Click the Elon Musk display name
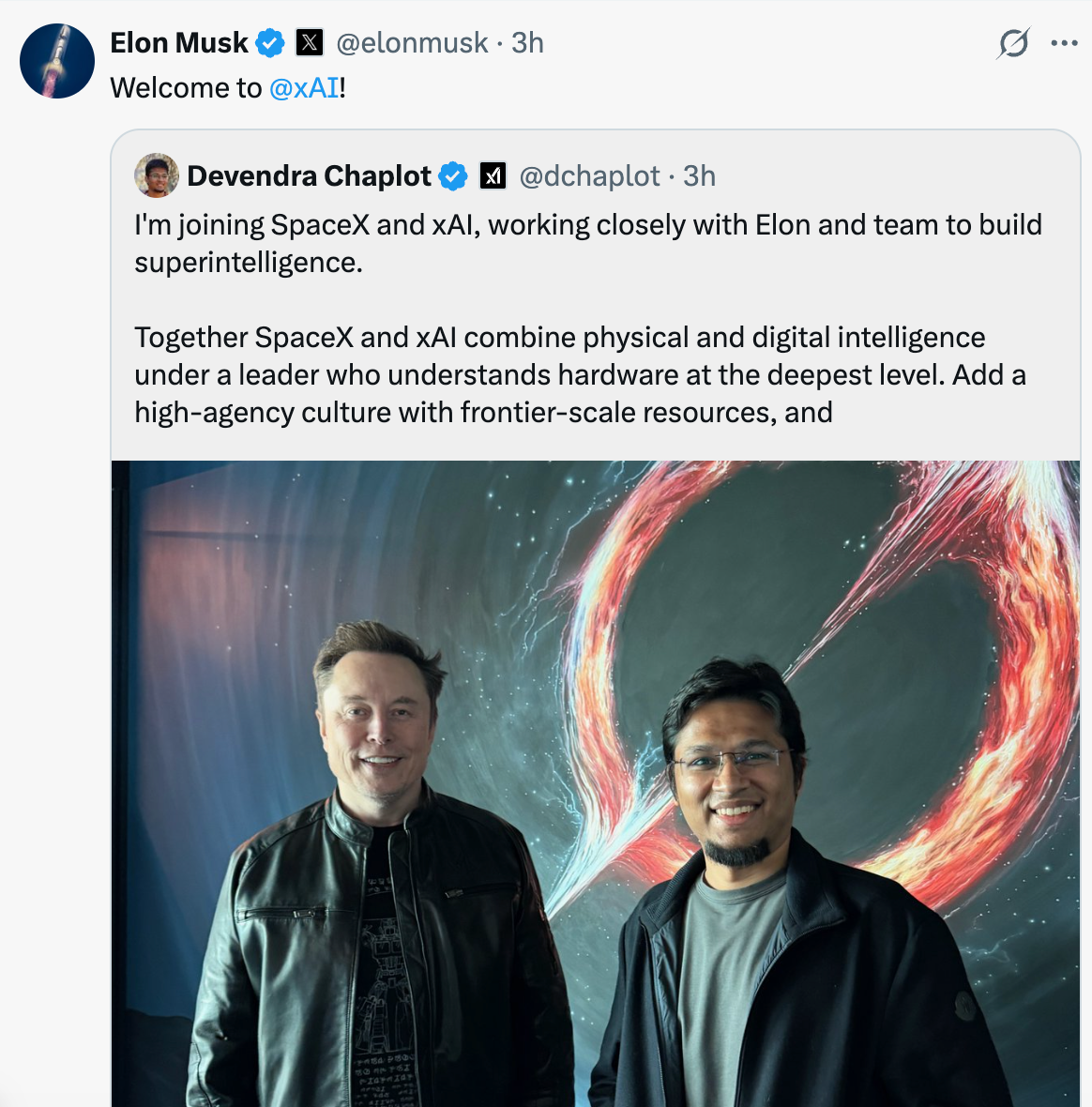Screen dimensions: 1092x1107 click(x=179, y=43)
